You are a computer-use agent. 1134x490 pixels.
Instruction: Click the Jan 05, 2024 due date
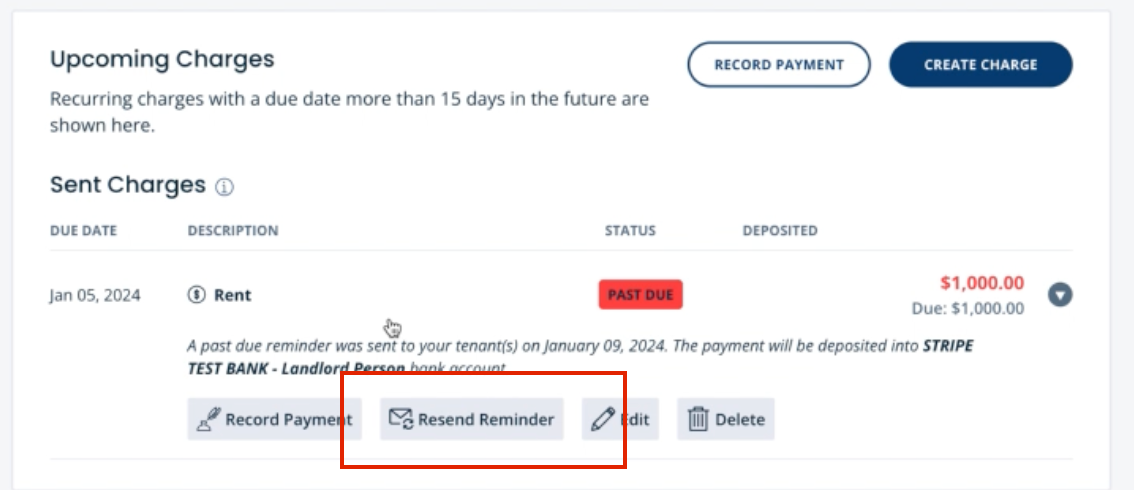[x=95, y=295]
